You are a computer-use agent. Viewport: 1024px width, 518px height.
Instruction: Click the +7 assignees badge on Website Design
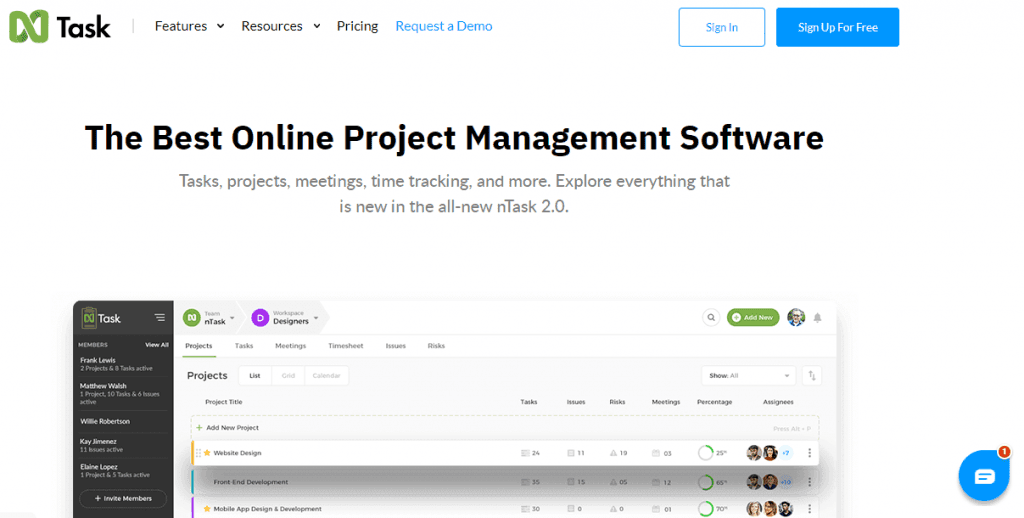coord(786,453)
